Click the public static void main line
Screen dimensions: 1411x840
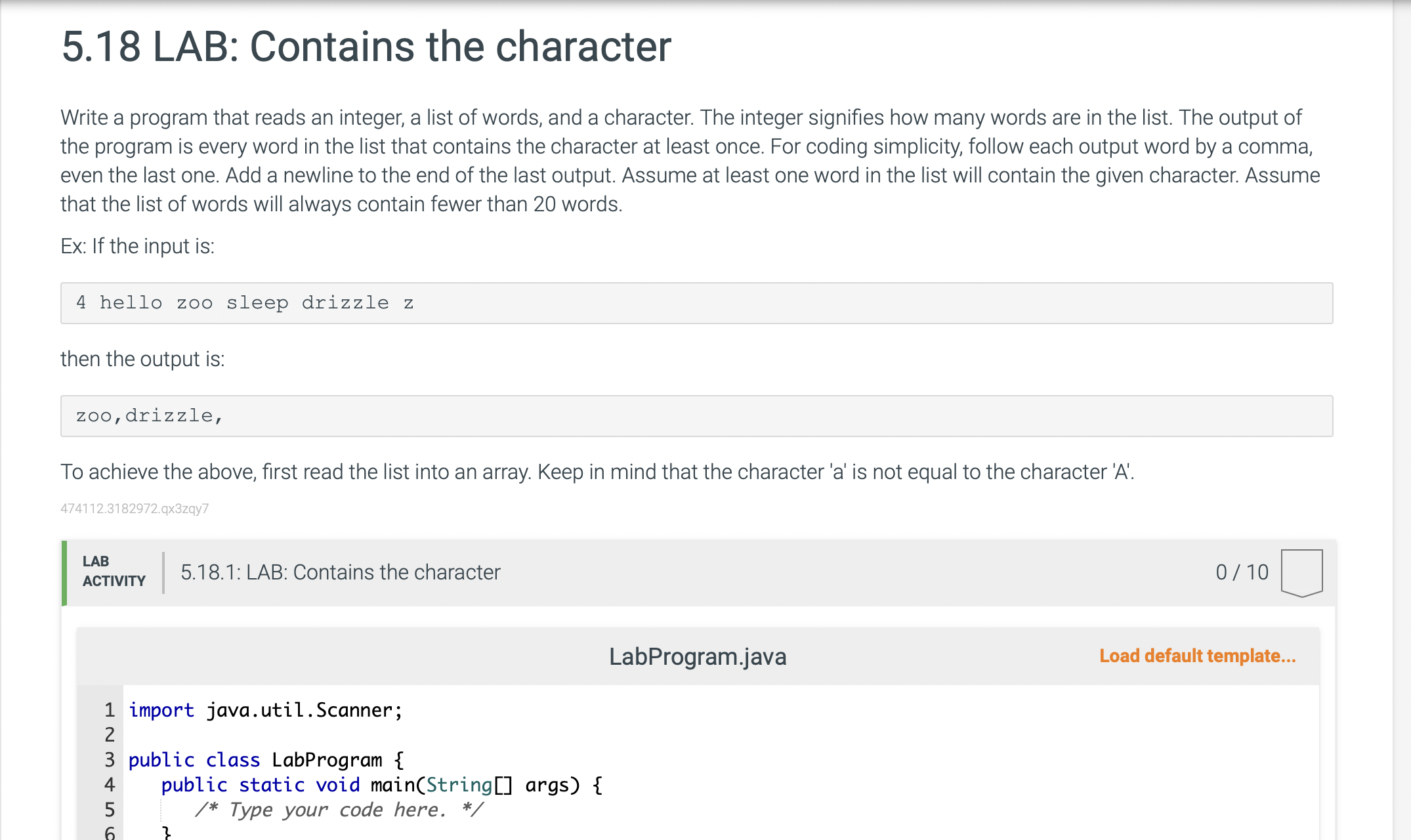[381, 785]
